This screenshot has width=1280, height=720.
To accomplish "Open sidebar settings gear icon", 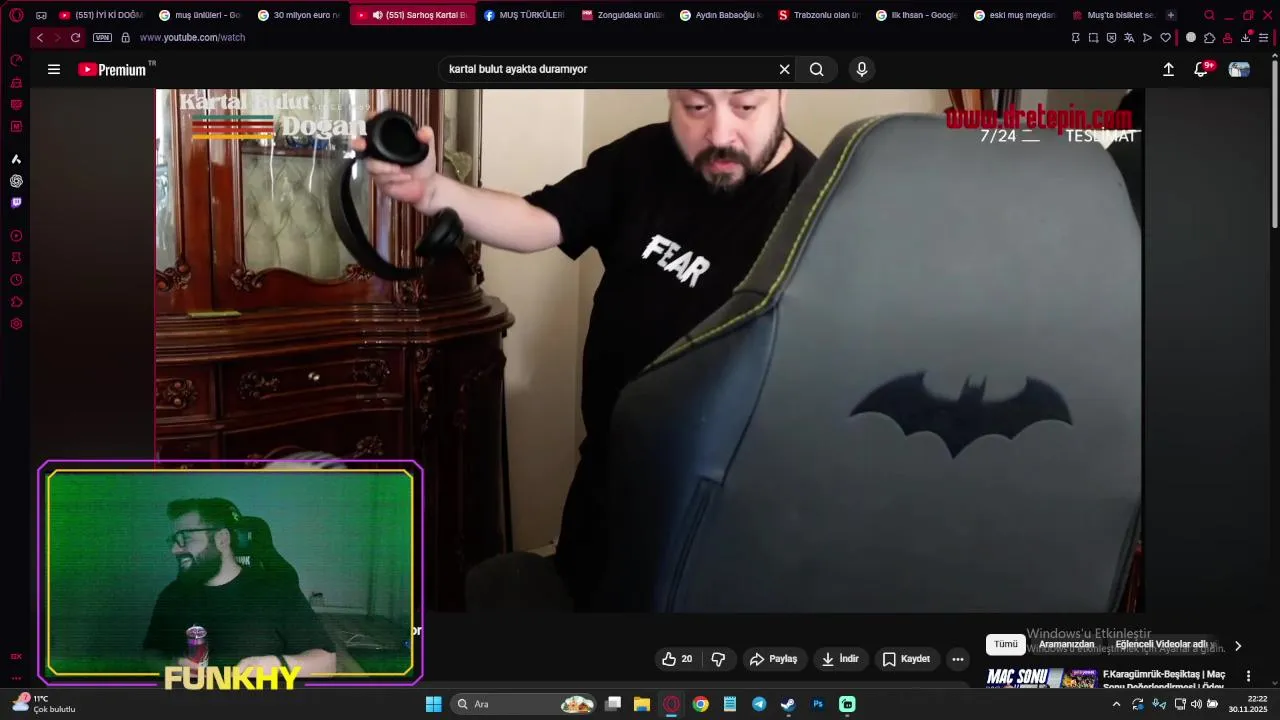I will [x=16, y=324].
